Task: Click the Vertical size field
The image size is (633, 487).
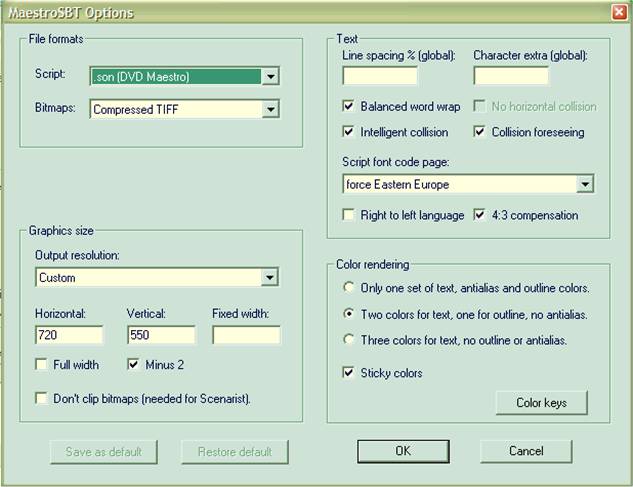Action: coord(161,335)
